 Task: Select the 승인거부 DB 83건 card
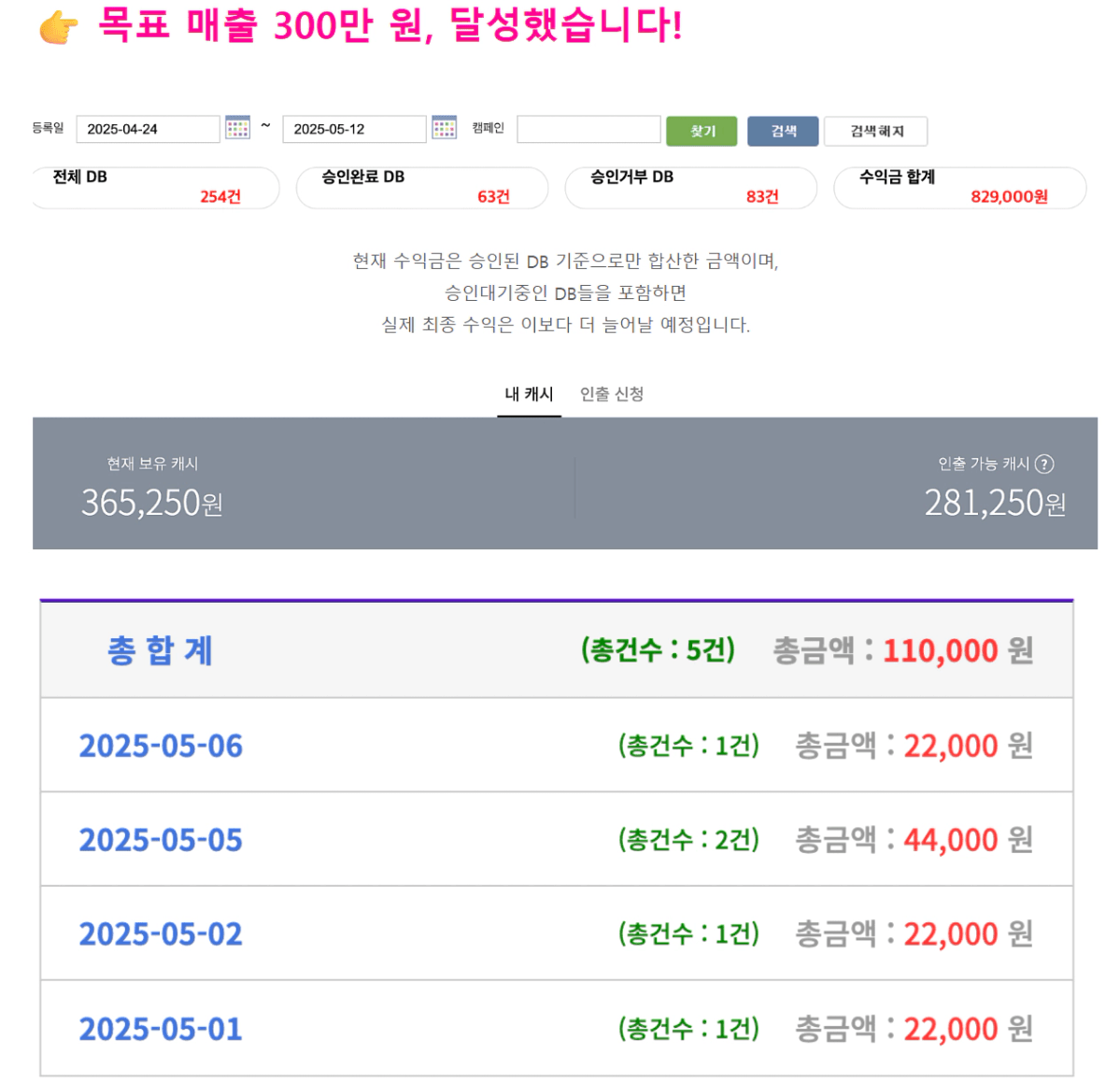(x=690, y=187)
